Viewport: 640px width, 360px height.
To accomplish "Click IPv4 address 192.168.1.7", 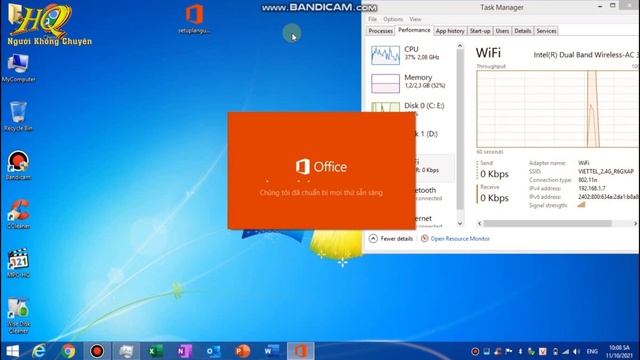I will click(x=592, y=189).
